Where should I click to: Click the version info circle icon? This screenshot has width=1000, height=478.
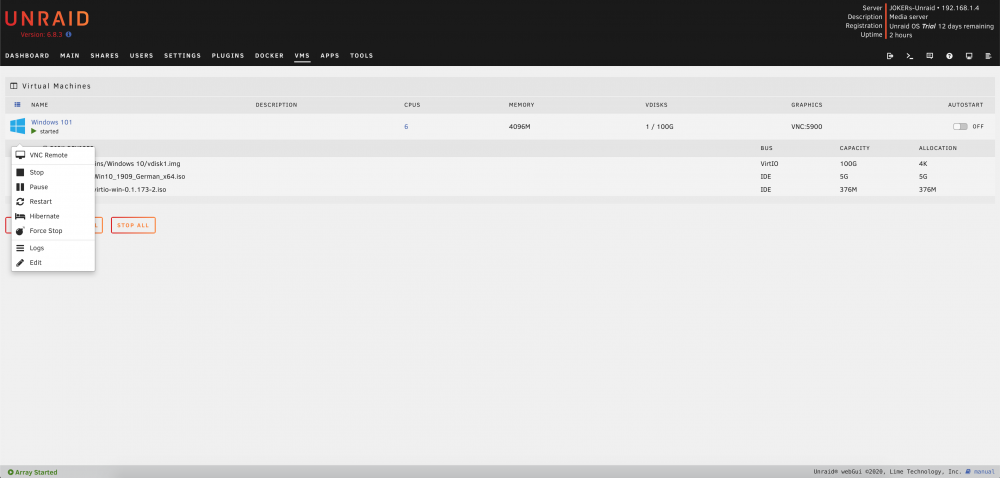pyautogui.click(x=68, y=35)
